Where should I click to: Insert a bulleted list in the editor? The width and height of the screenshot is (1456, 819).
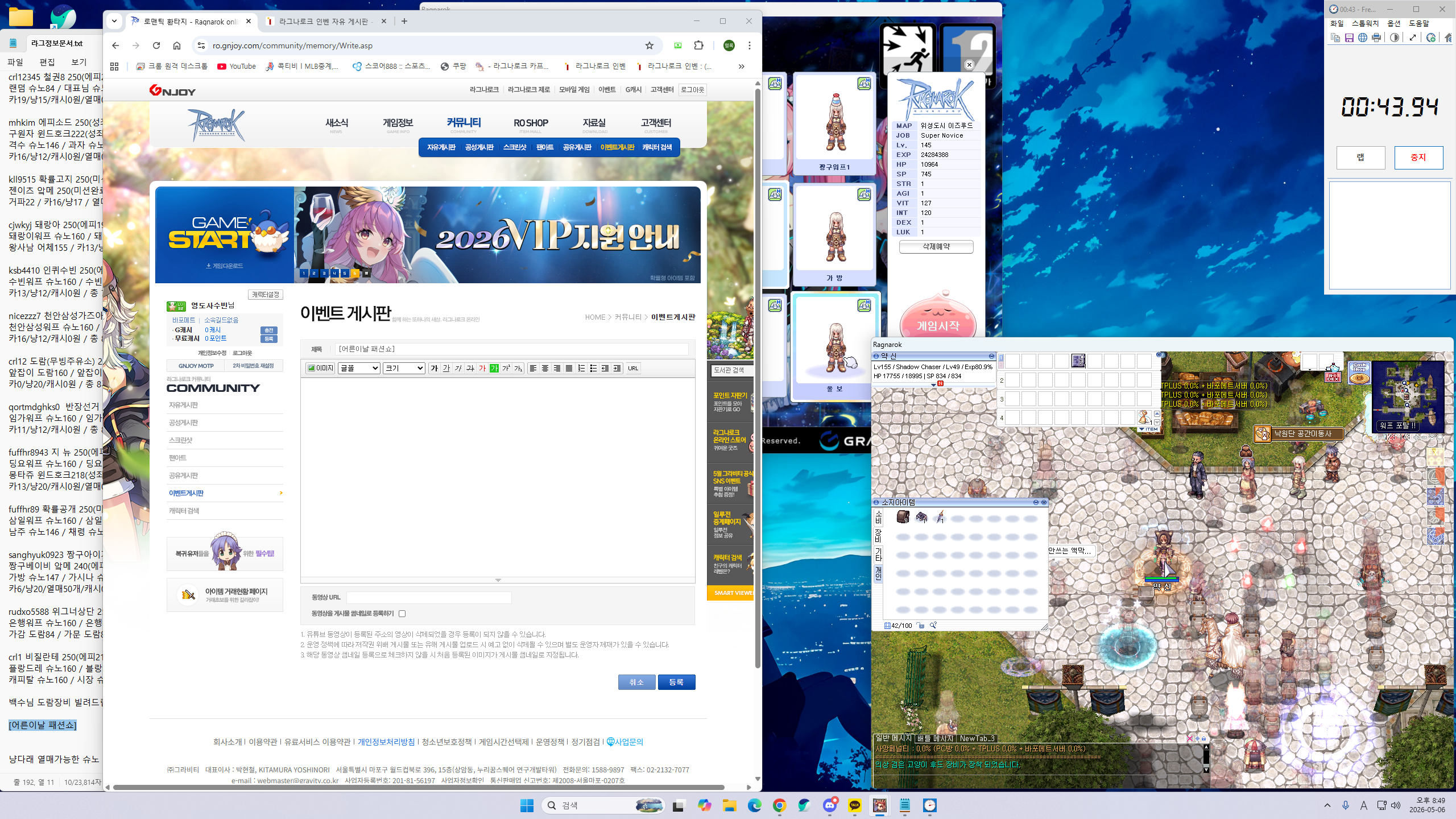tap(593, 369)
